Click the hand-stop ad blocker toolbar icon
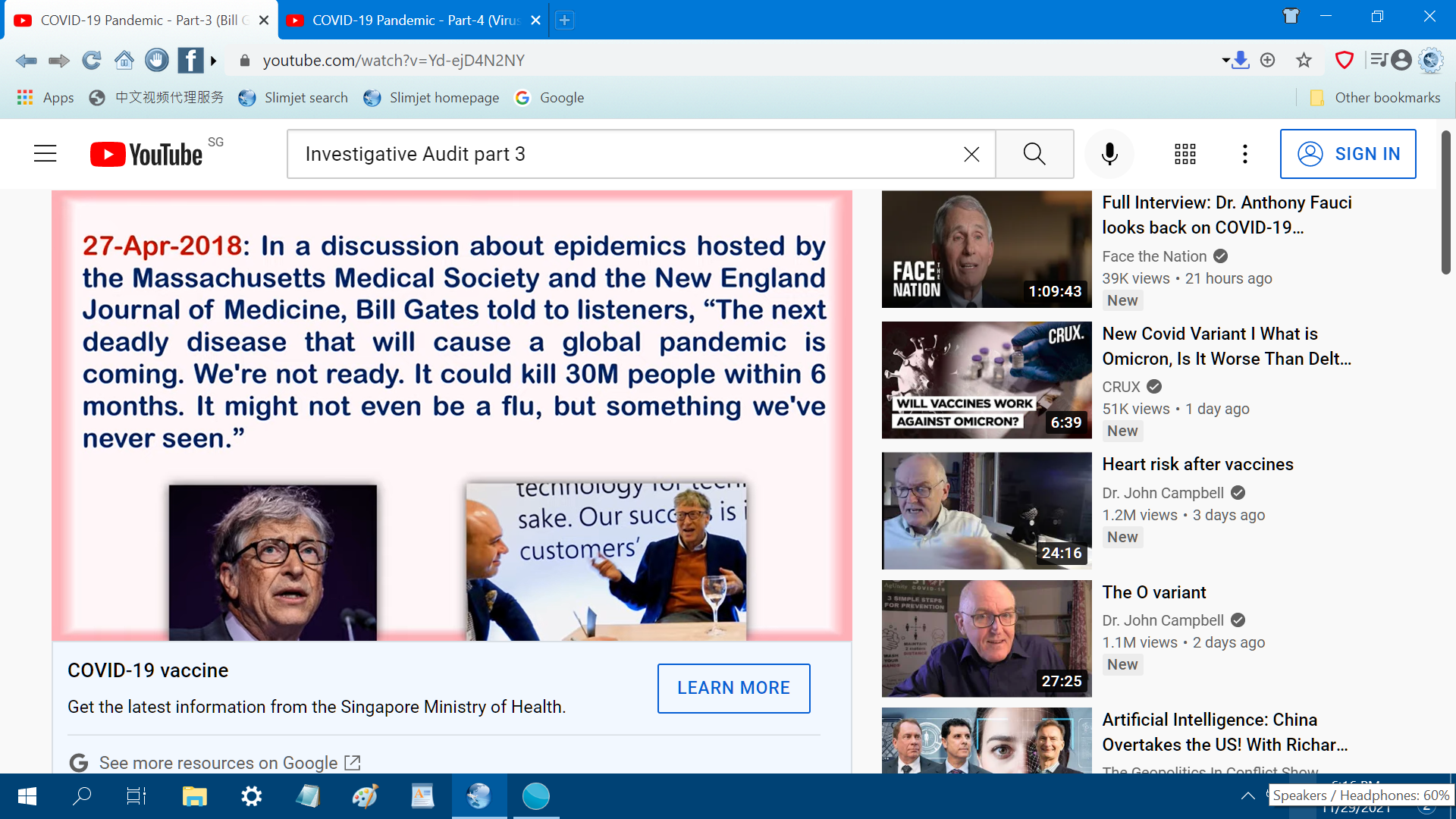Viewport: 1456px width, 819px height. pos(157,60)
